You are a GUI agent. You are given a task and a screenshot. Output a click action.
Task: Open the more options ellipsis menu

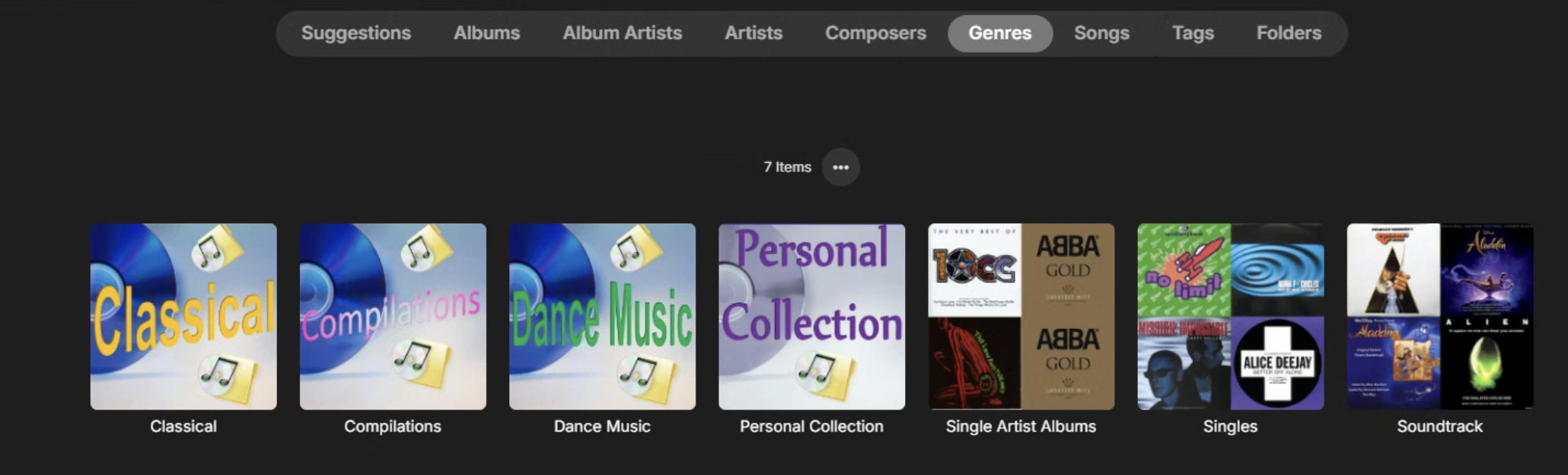[x=841, y=167]
